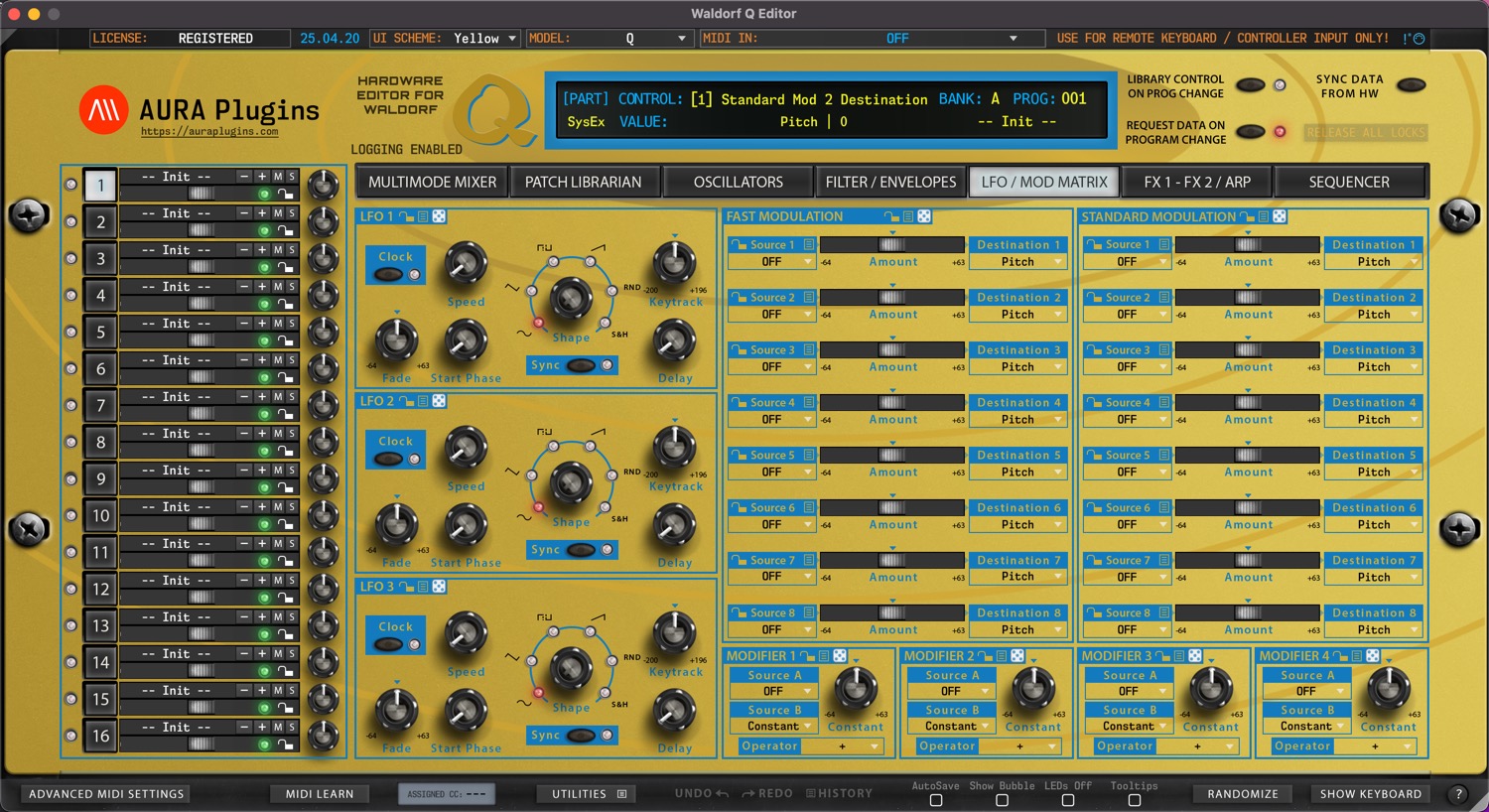This screenshot has width=1489, height=812.
Task: Open Modifier 1 Source A dropdown
Action: coord(772,692)
